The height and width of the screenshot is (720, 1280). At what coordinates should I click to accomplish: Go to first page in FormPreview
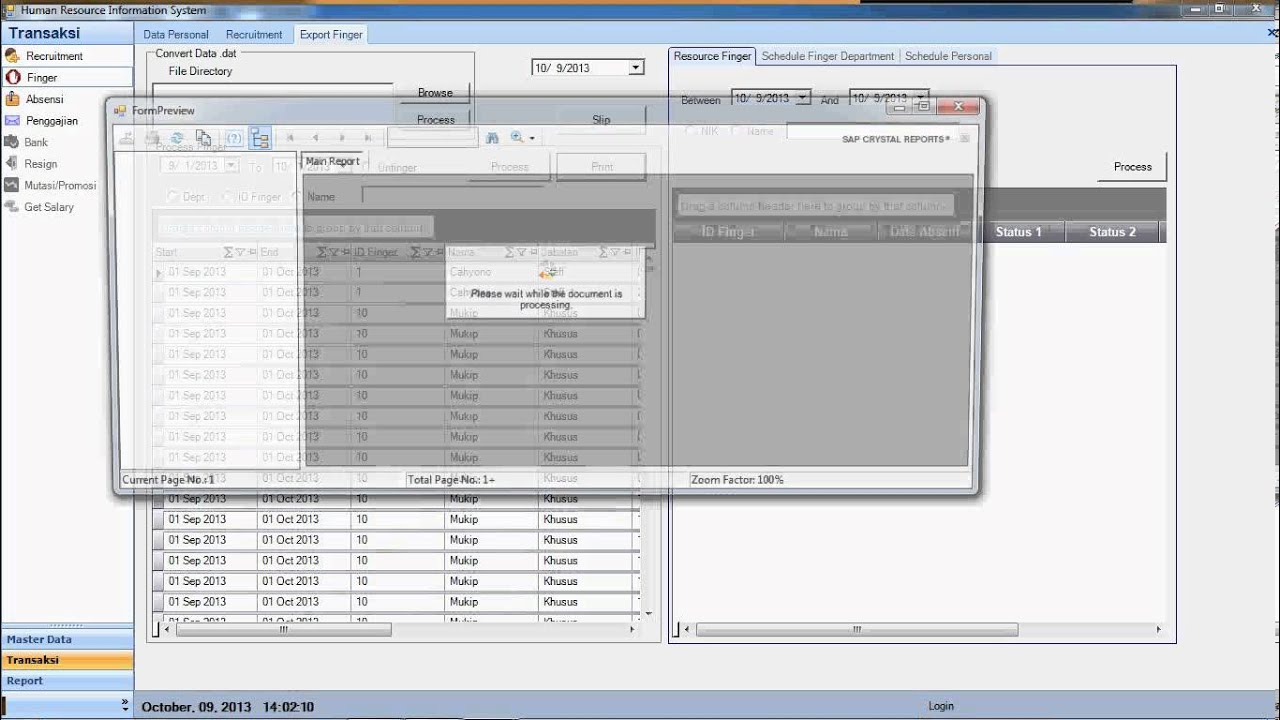click(x=290, y=138)
